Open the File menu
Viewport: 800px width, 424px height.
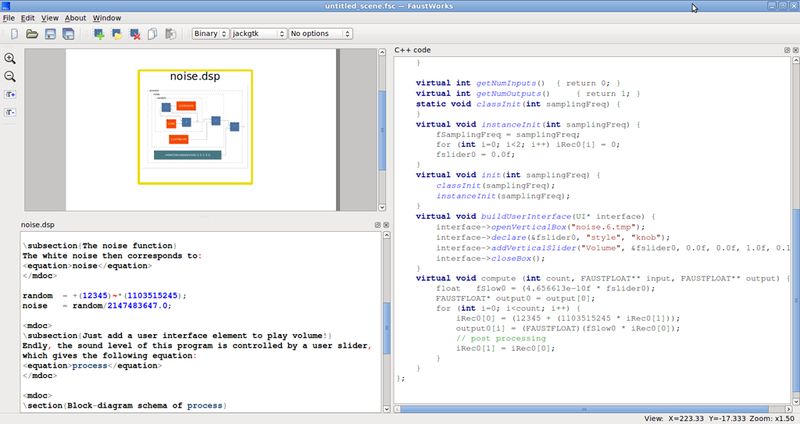9,18
